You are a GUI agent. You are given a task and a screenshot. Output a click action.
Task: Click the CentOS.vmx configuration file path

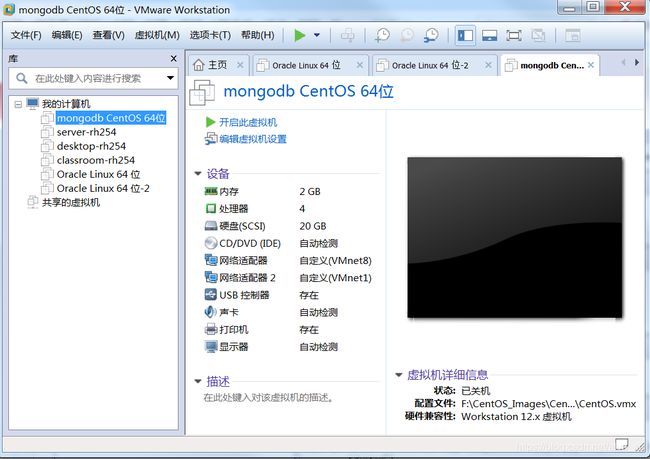click(548, 403)
